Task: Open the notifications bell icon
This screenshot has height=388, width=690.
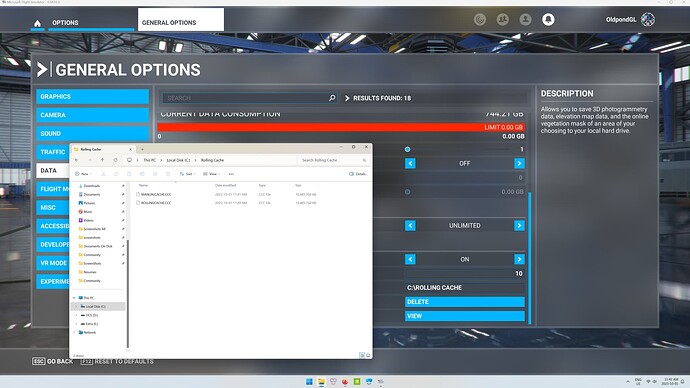Action: pyautogui.click(x=548, y=19)
